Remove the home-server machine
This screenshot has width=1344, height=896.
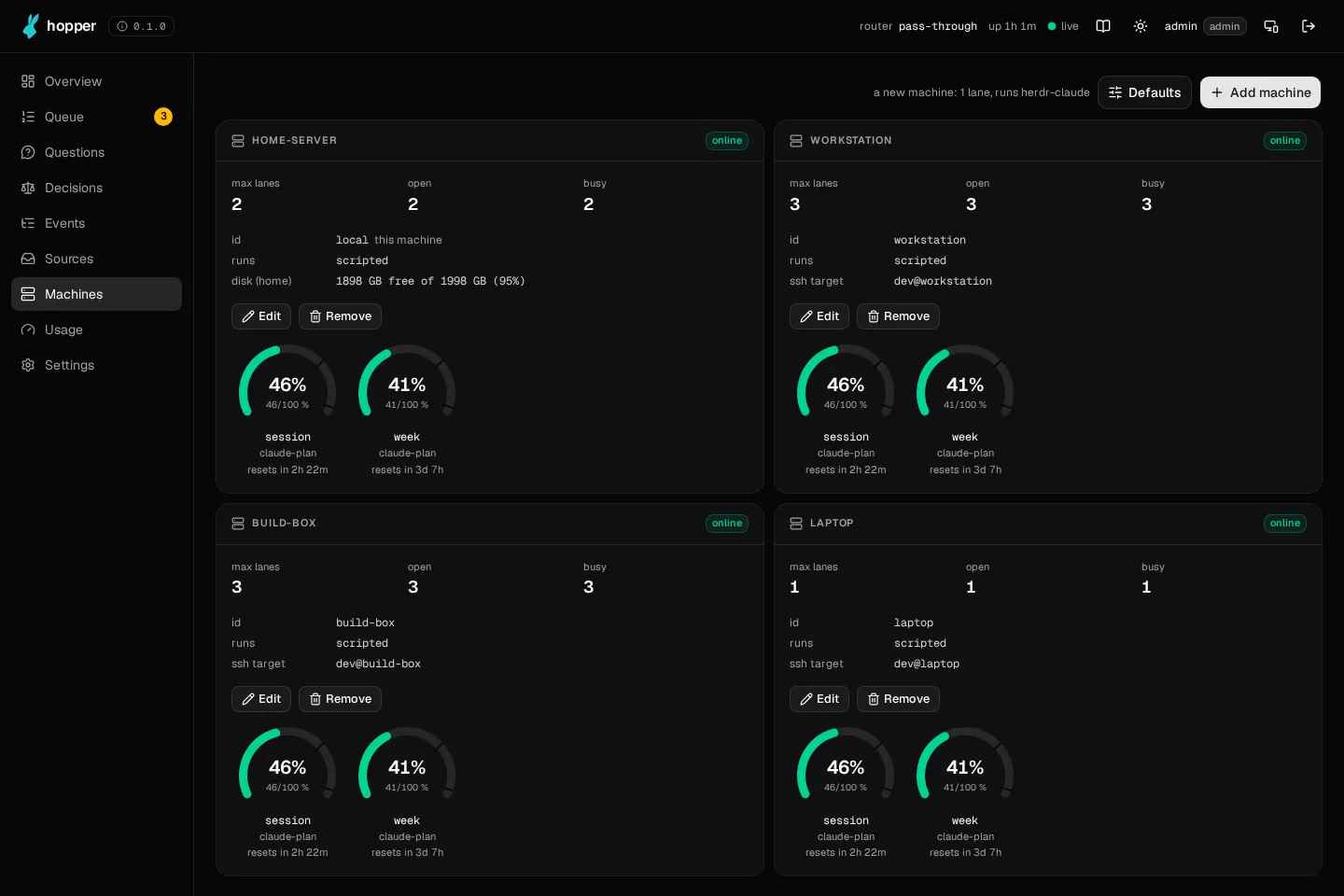point(340,316)
